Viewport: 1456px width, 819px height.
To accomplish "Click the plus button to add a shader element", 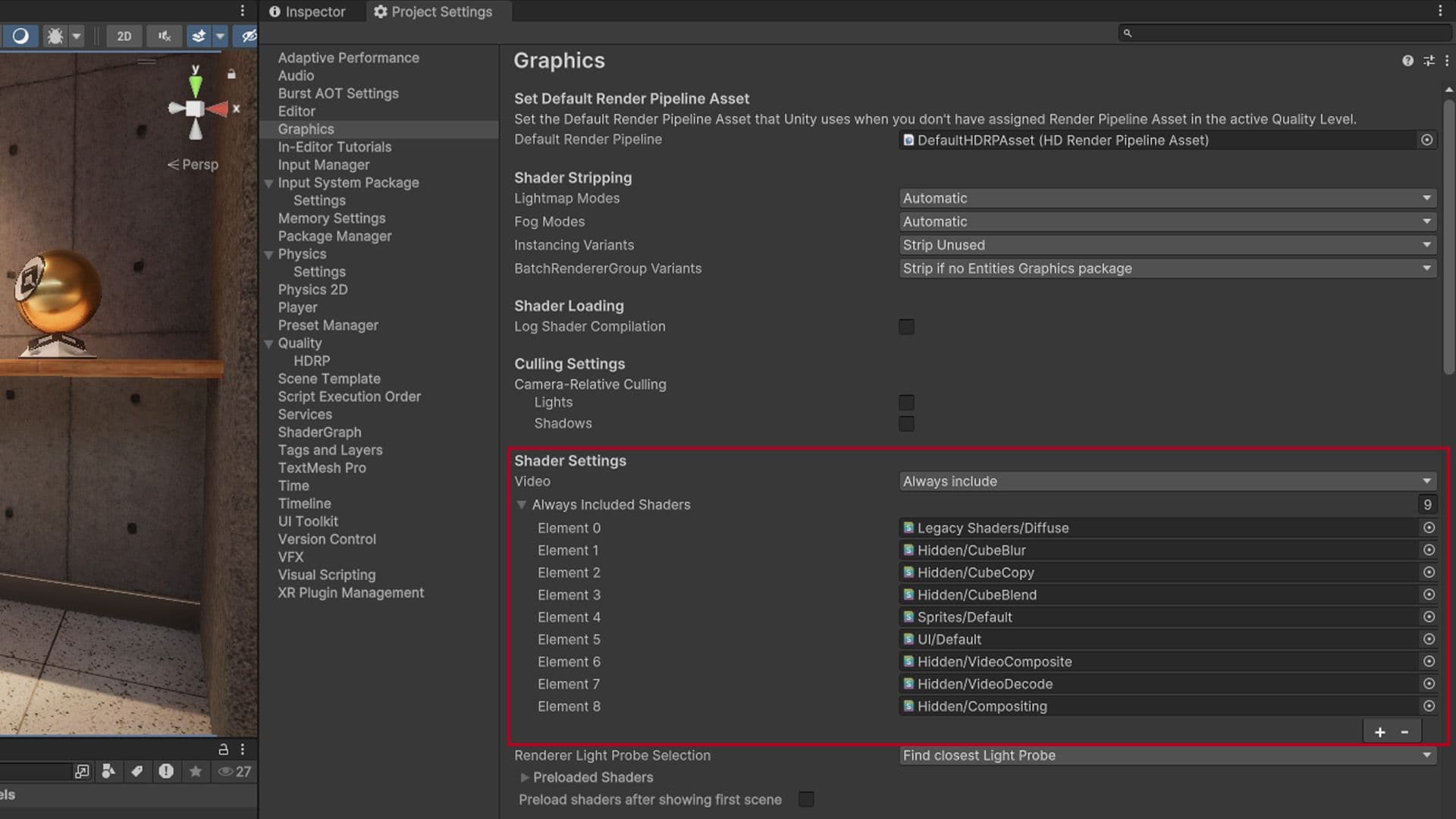I will [1380, 731].
